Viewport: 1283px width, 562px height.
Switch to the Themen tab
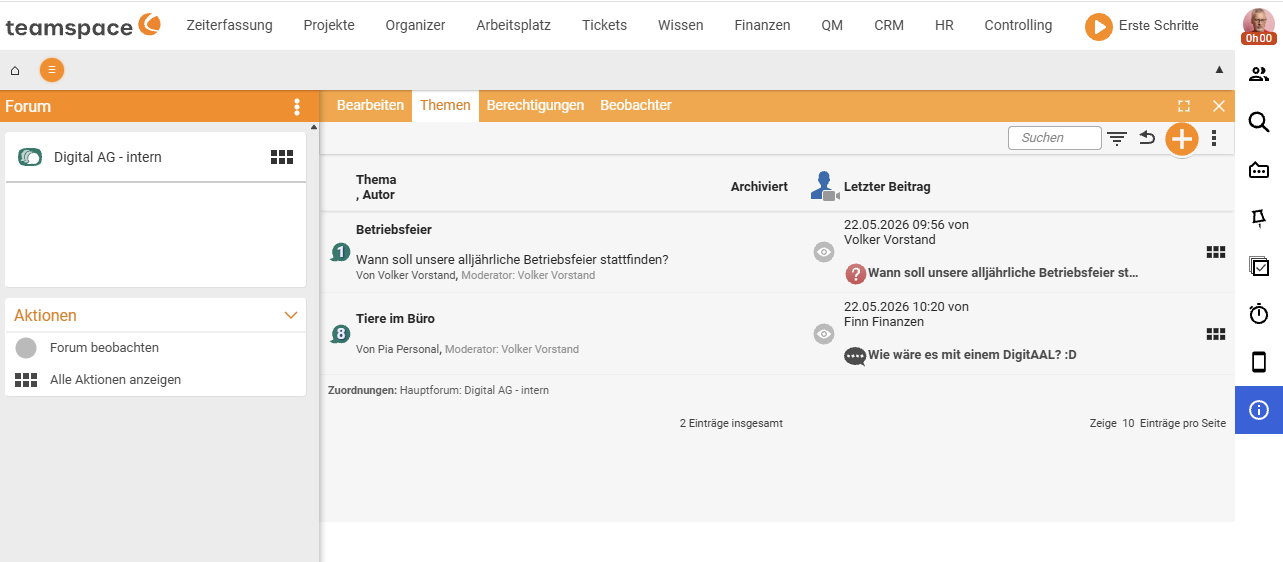445,106
